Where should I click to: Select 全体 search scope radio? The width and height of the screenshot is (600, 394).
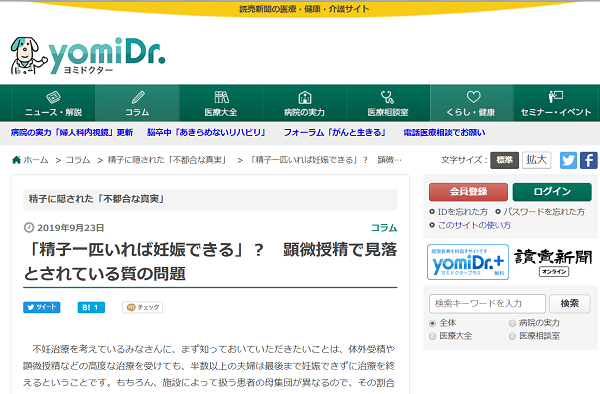[x=432, y=323]
